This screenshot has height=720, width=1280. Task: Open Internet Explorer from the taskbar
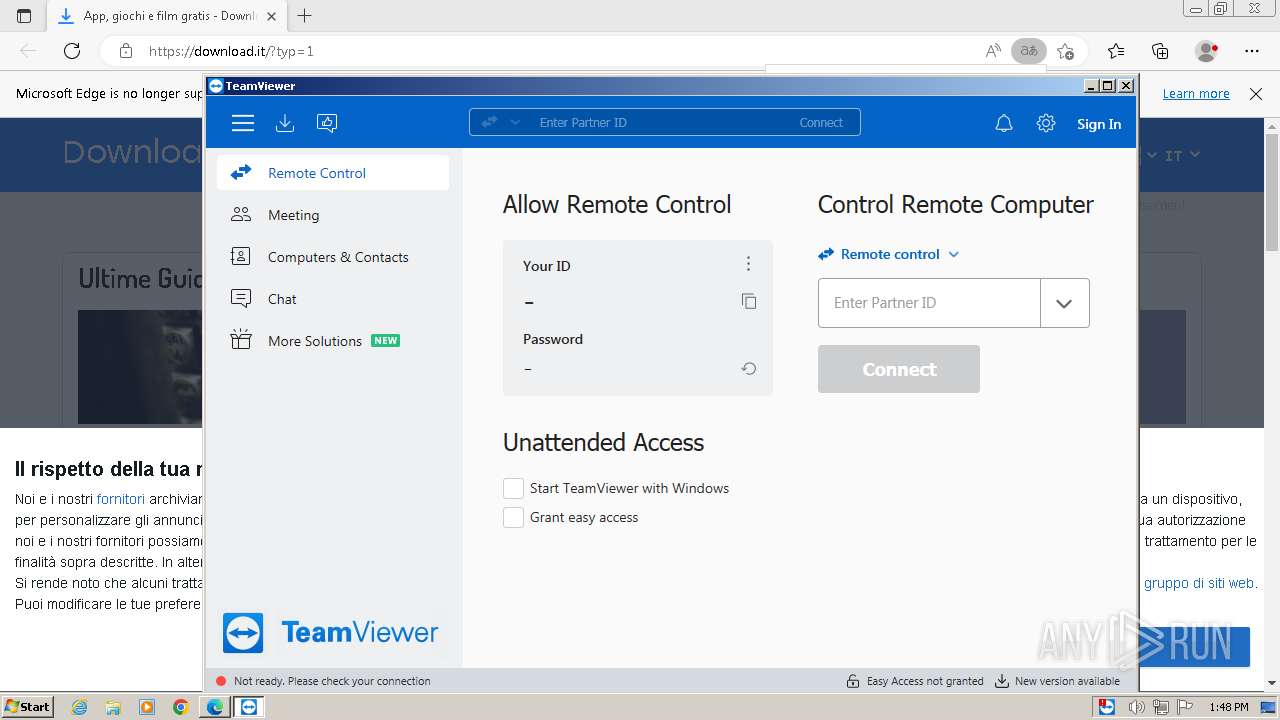tap(80, 707)
